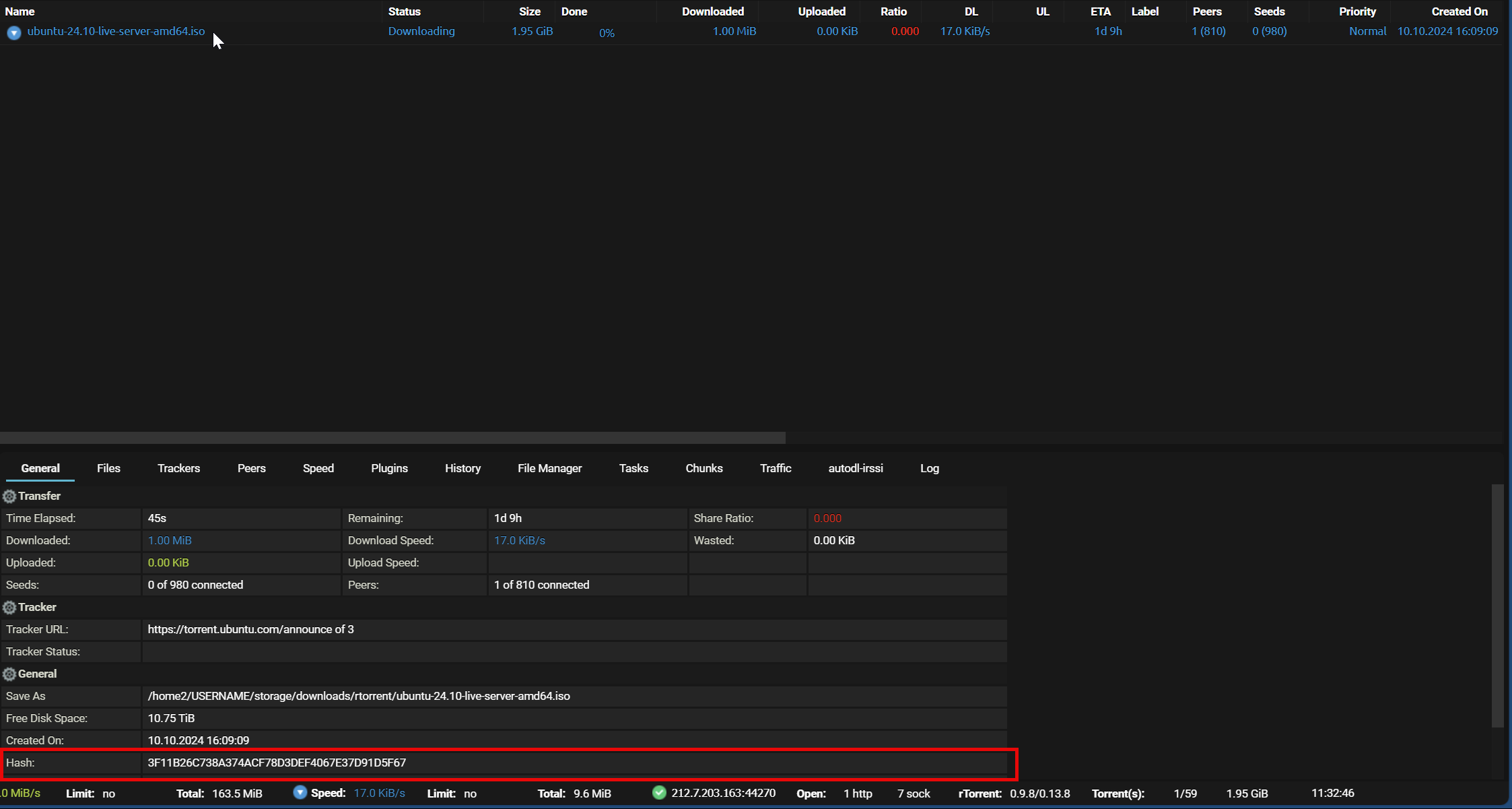The height and width of the screenshot is (809, 1512).
Task: Click the torrent list horizontal scrollbar
Action: tap(392, 438)
